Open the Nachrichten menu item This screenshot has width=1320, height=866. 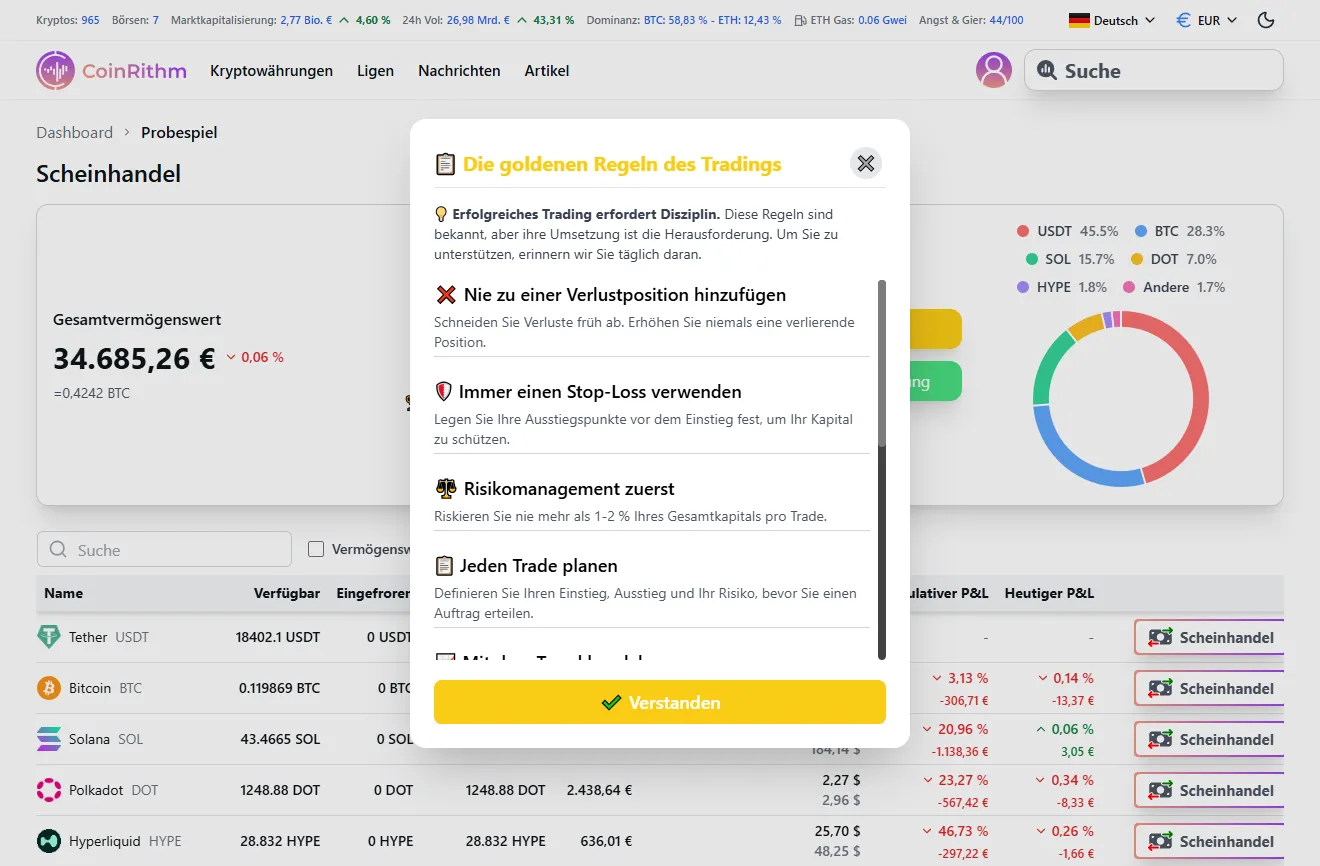(459, 70)
